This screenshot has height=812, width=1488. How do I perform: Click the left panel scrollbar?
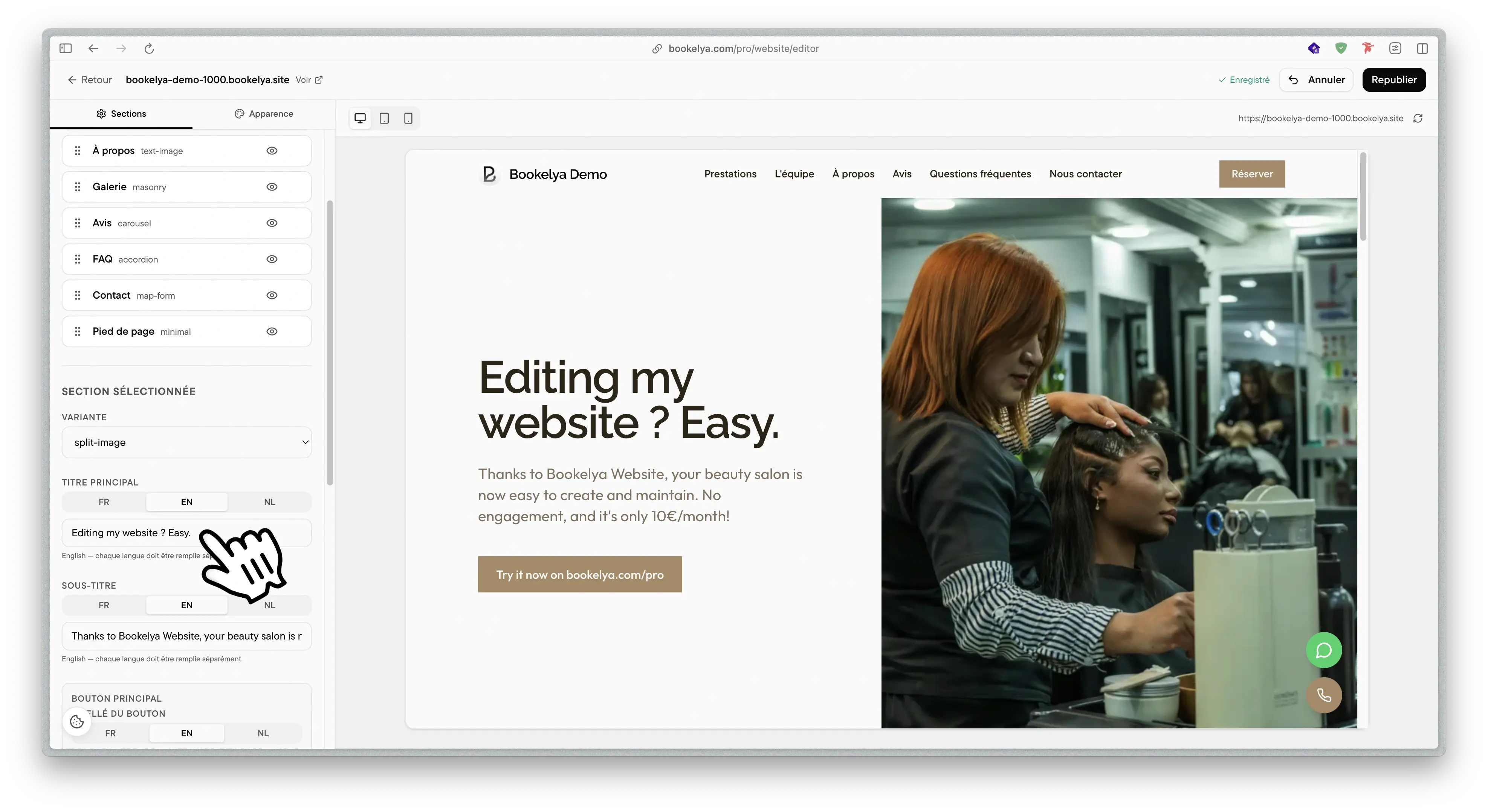pos(330,343)
